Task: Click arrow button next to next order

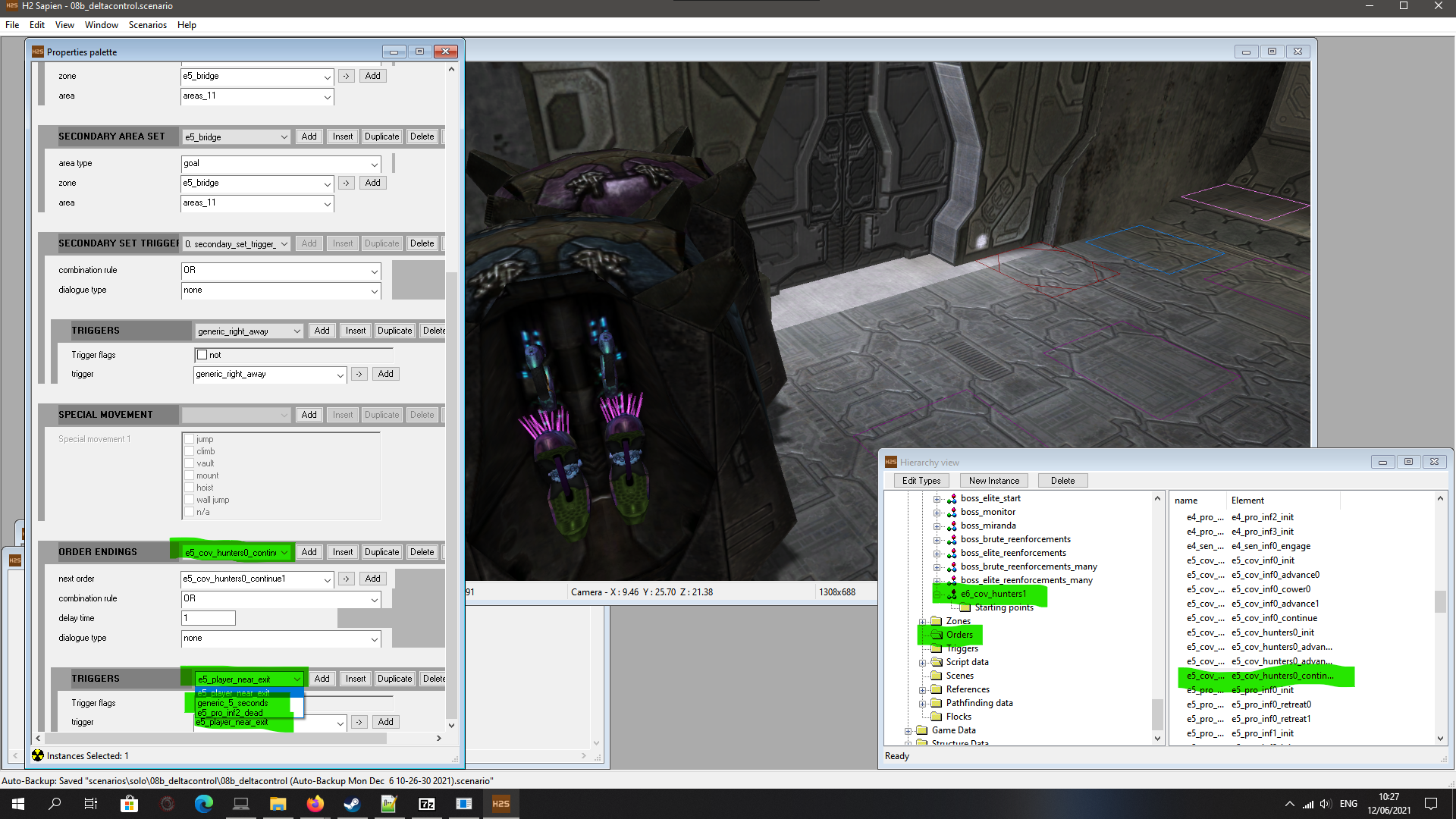Action: (346, 579)
